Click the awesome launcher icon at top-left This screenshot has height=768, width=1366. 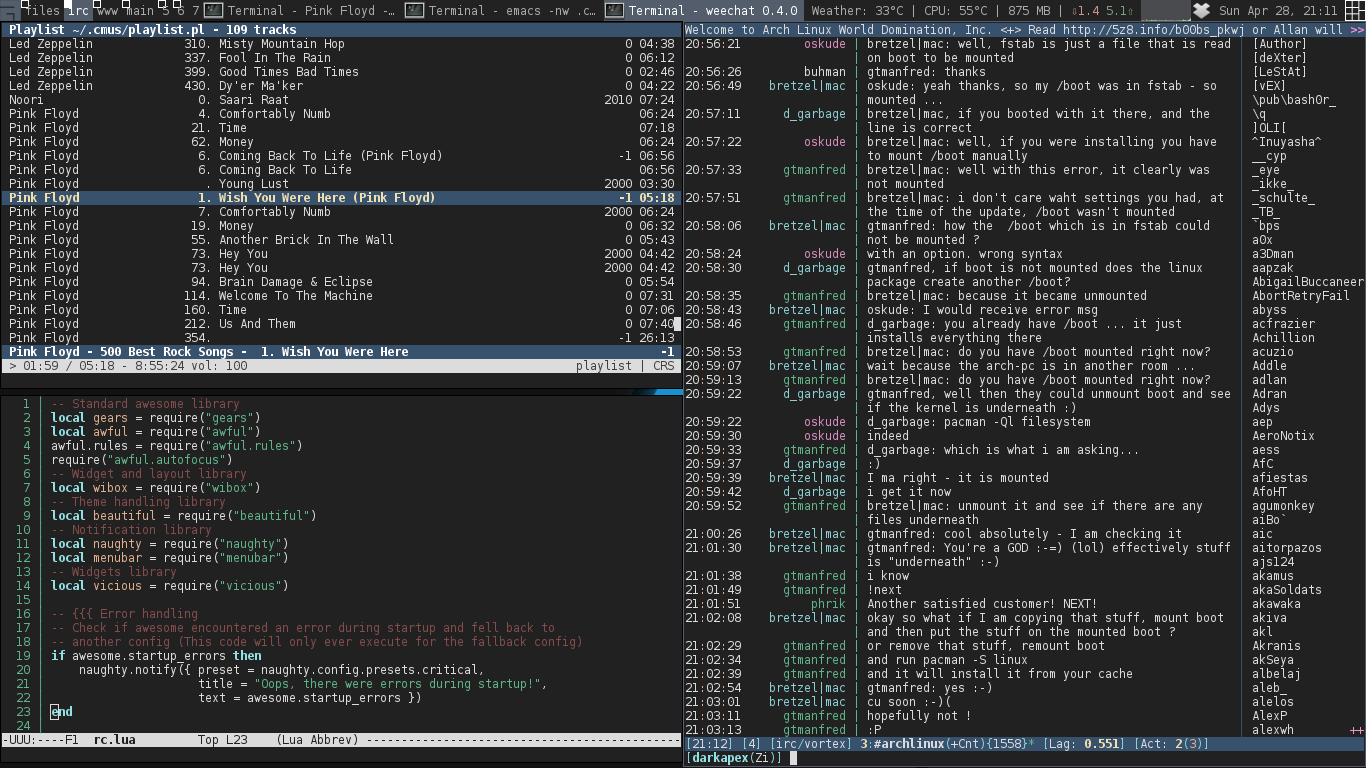coord(9,10)
